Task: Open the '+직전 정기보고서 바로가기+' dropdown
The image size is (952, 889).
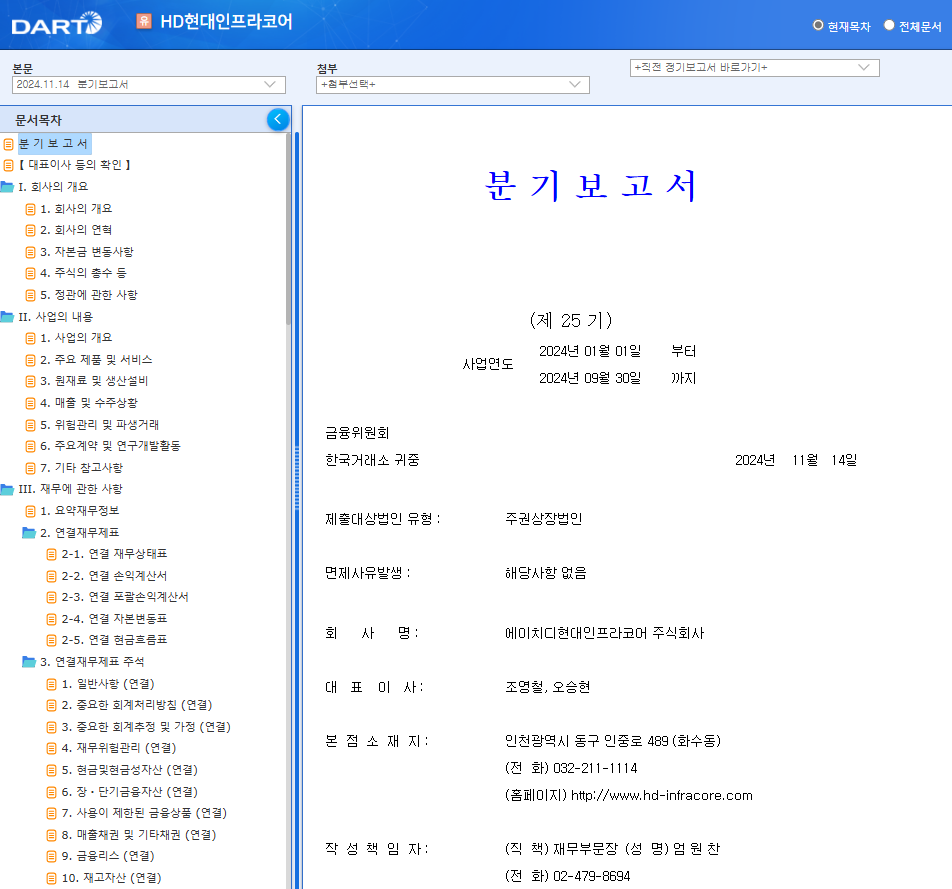Action: click(x=751, y=67)
